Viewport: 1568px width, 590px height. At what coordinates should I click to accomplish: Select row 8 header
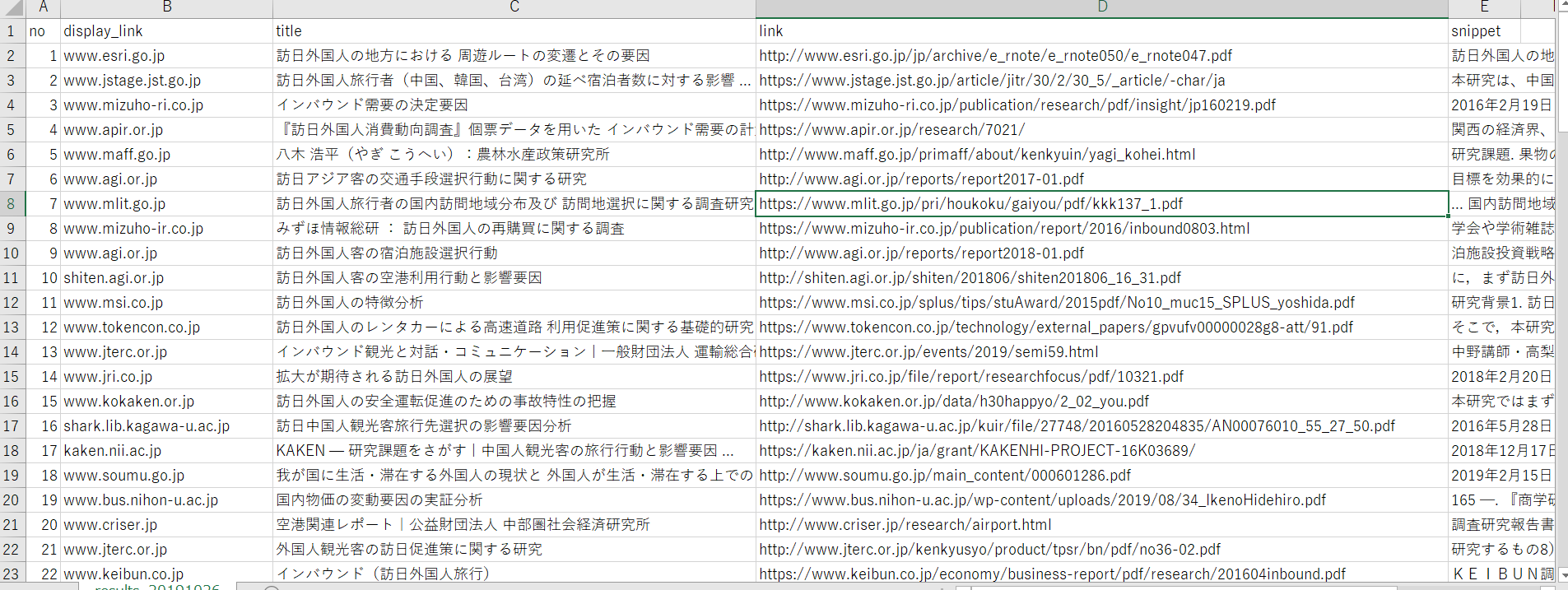coord(12,204)
